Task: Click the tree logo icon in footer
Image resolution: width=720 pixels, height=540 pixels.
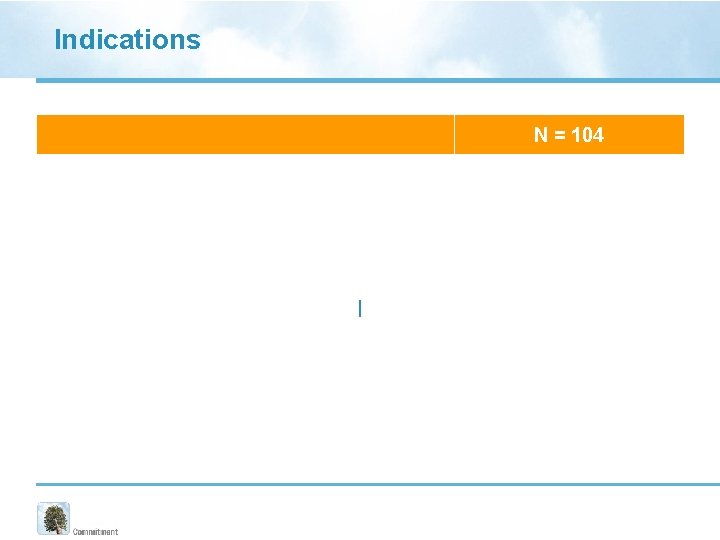Action: (x=53, y=518)
